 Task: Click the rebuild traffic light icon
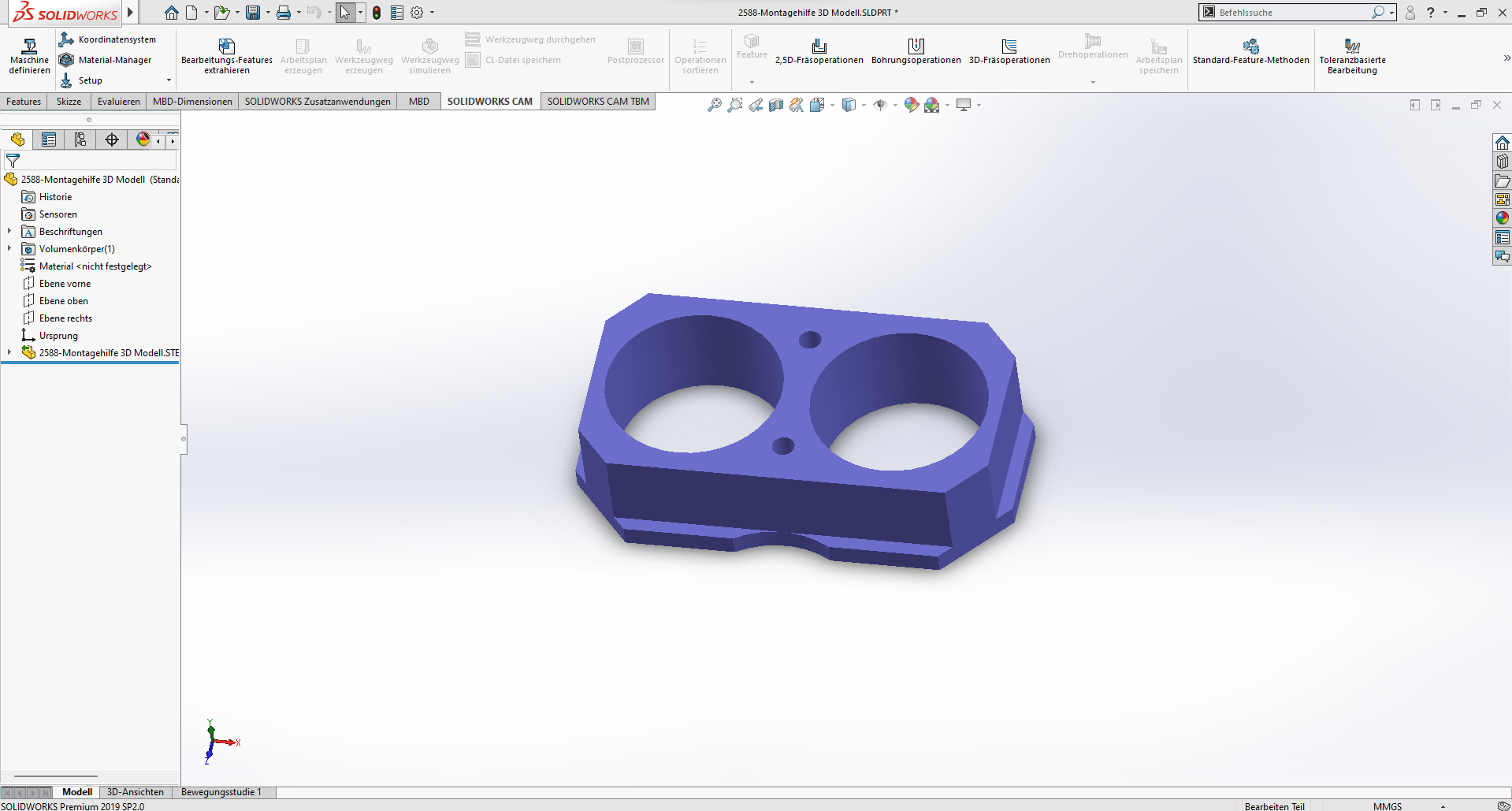pos(377,13)
